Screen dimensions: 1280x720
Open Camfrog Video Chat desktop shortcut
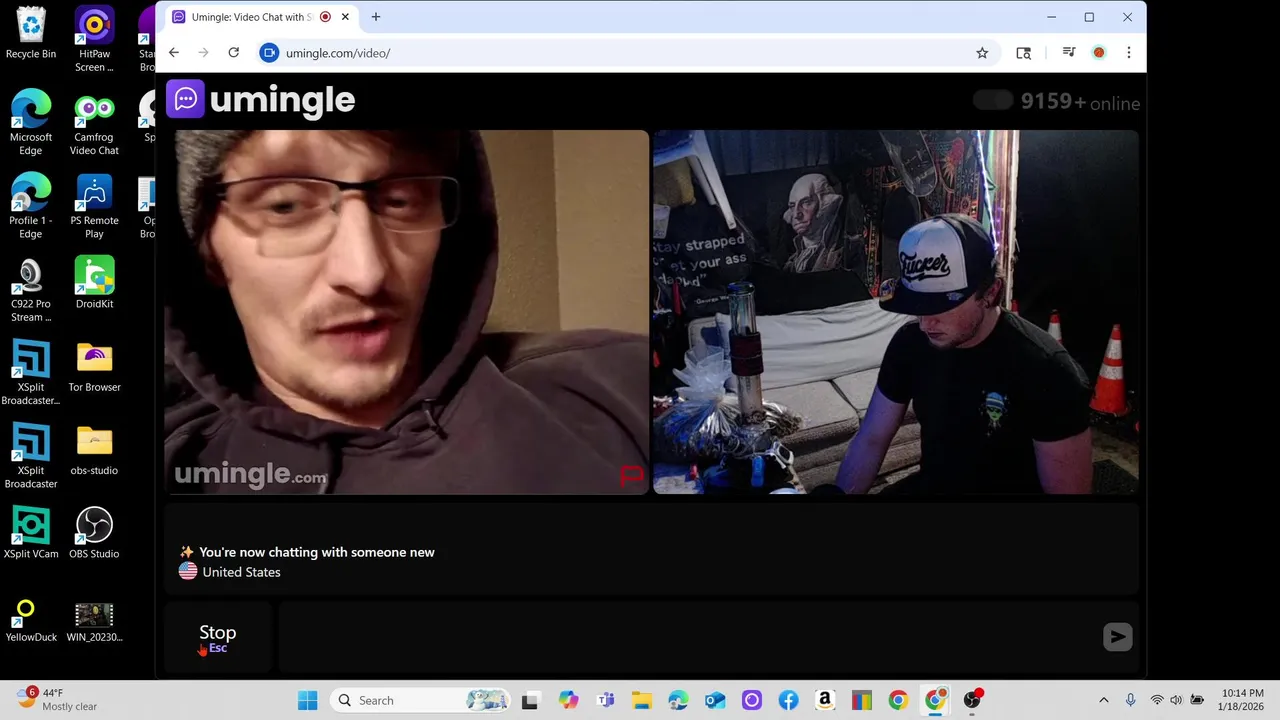pyautogui.click(x=94, y=123)
